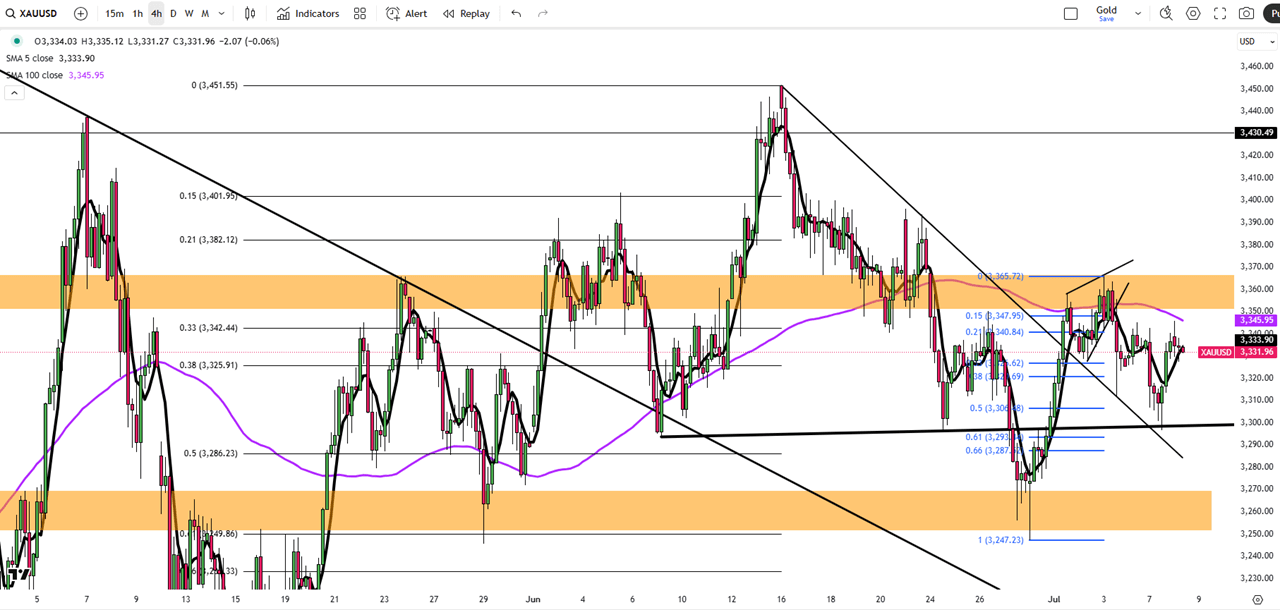
Task: Click the undo arrow
Action: point(516,14)
